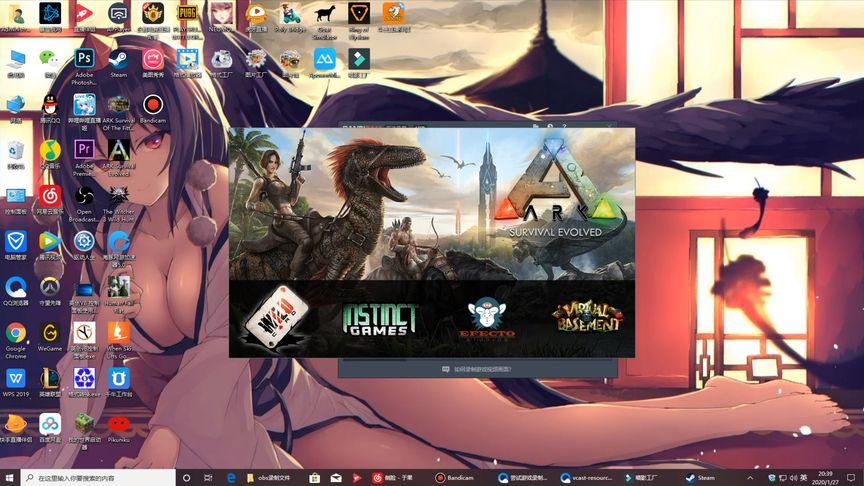Open The Witcher 3 Wild Hunt shortcut
The image size is (864, 486).
click(118, 195)
